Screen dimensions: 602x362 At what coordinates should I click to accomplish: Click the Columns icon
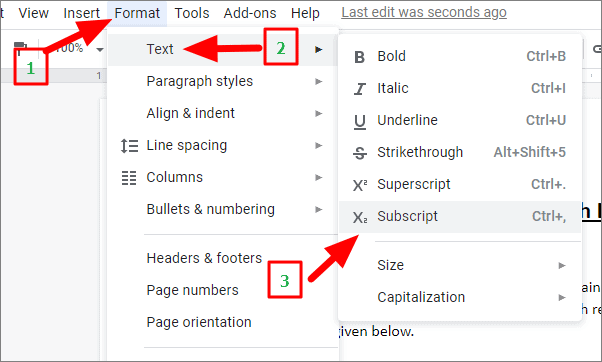coord(129,178)
